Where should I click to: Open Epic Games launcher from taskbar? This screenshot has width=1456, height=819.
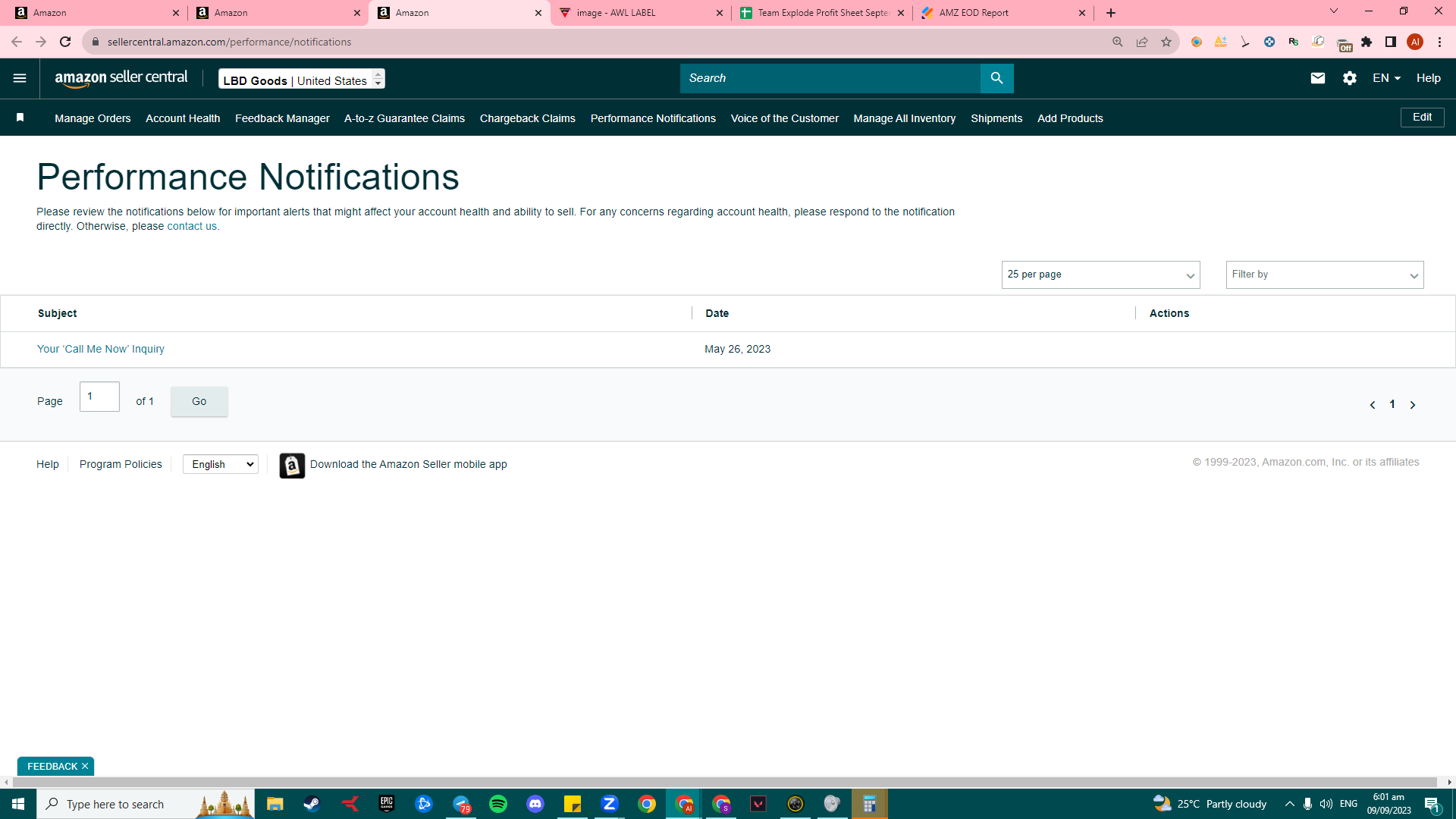(x=387, y=804)
